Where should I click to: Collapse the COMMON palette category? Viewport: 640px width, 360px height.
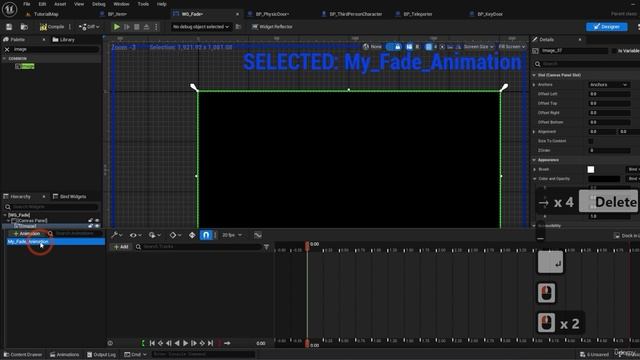point(4,59)
